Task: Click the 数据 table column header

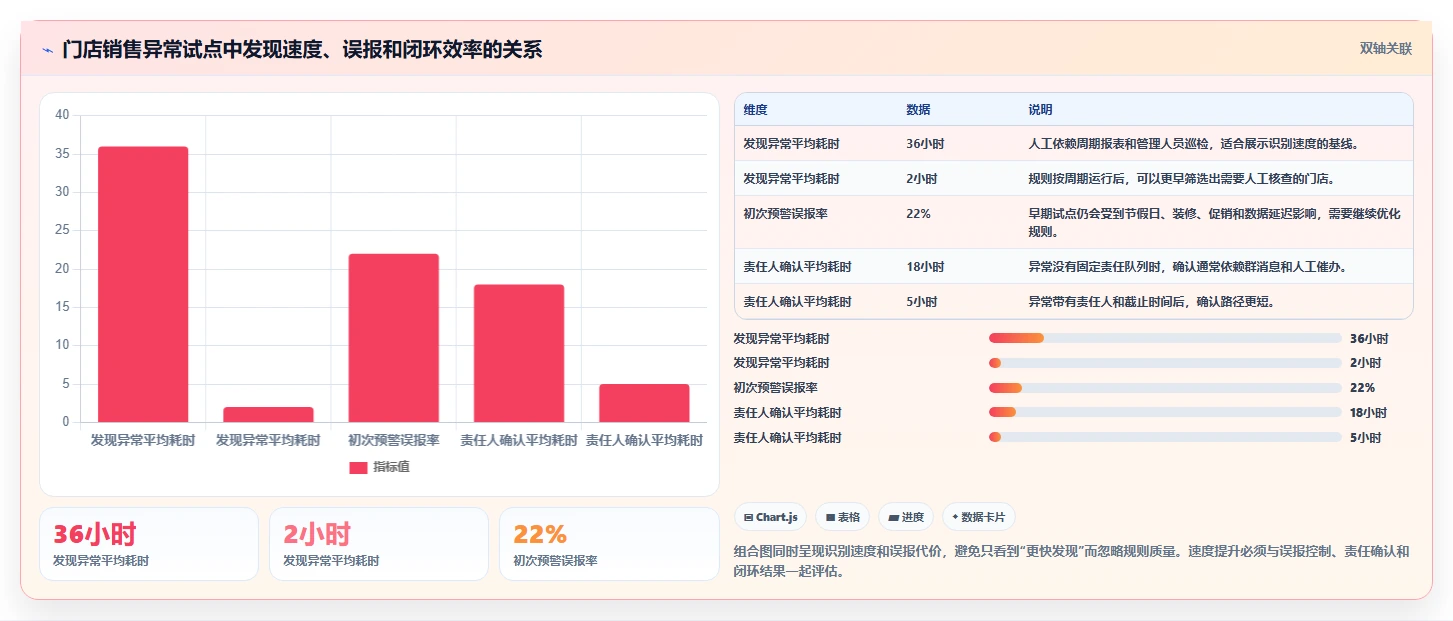Action: (x=918, y=110)
